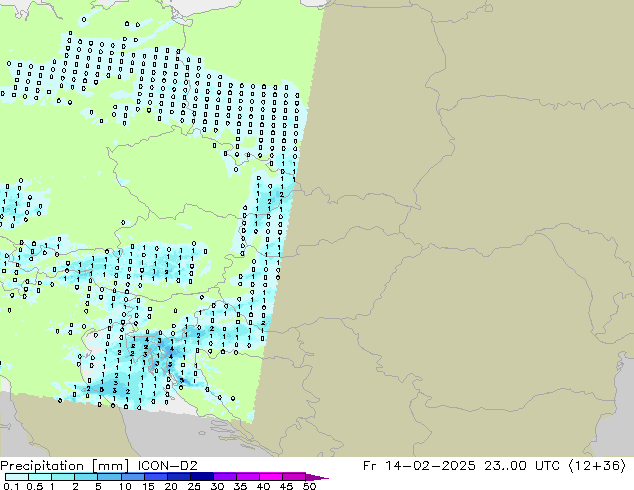
Task: Click the 5–10 mm legend color box
Action: (109, 477)
